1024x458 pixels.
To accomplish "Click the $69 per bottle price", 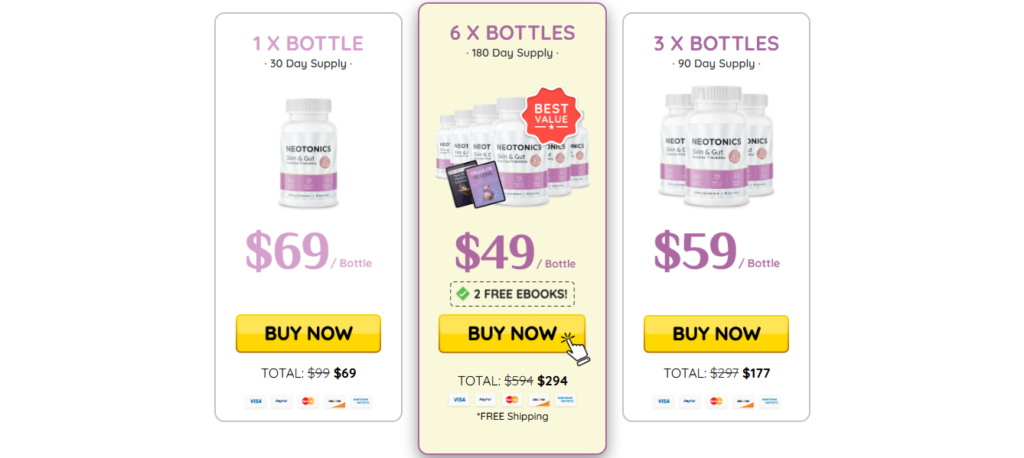I will tap(308, 252).
